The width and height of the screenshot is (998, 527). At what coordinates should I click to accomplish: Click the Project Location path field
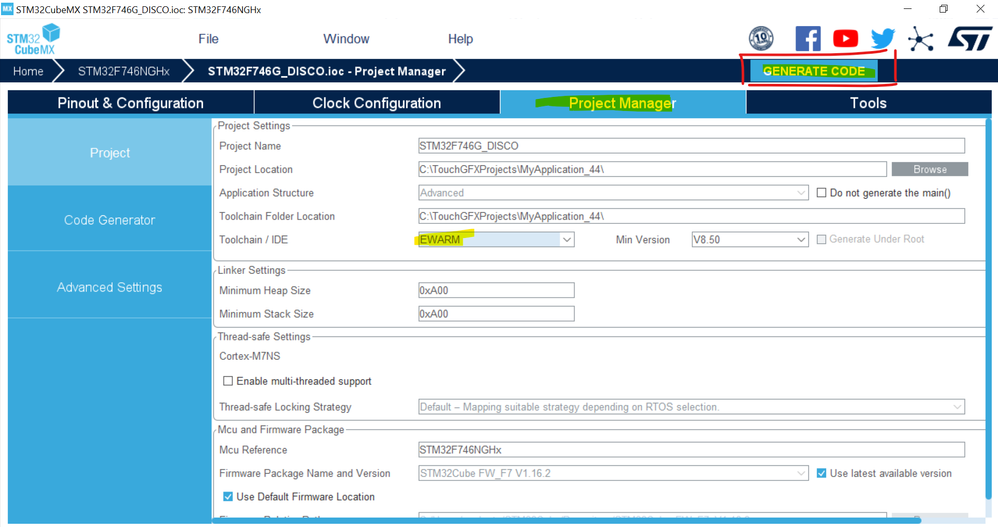coord(652,169)
